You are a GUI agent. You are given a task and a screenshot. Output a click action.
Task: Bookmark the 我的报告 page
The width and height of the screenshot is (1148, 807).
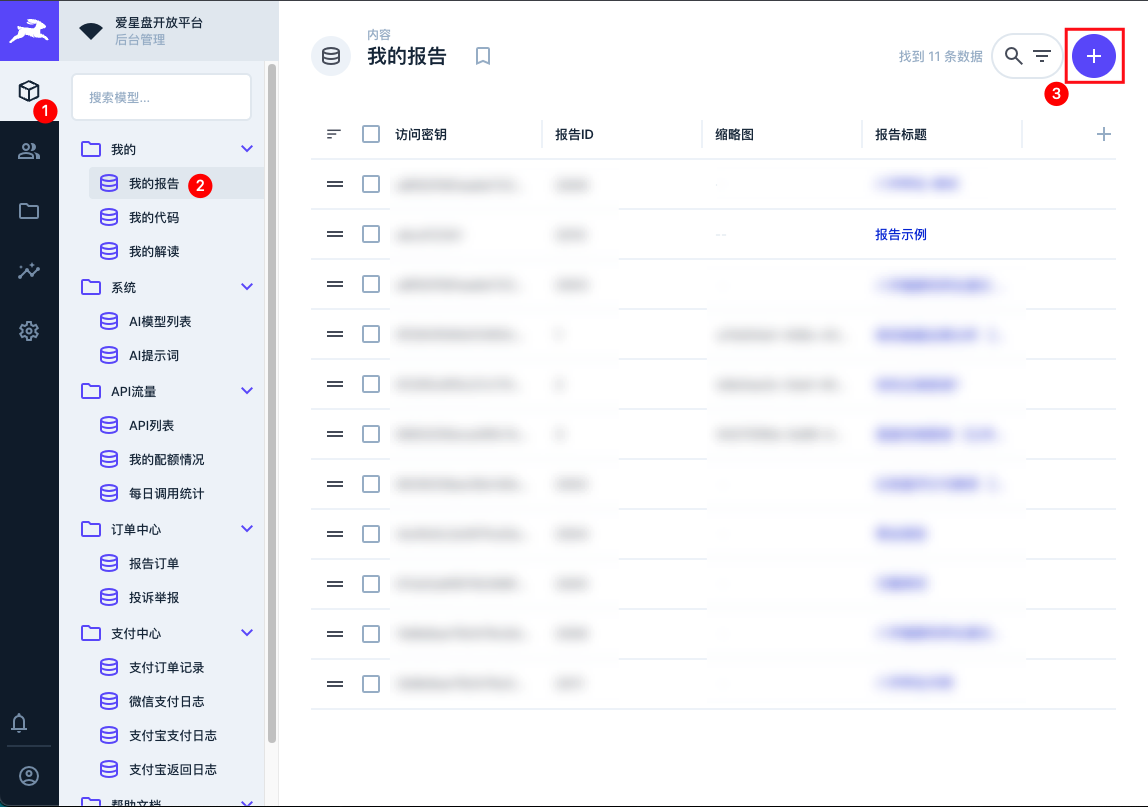pyautogui.click(x=483, y=56)
